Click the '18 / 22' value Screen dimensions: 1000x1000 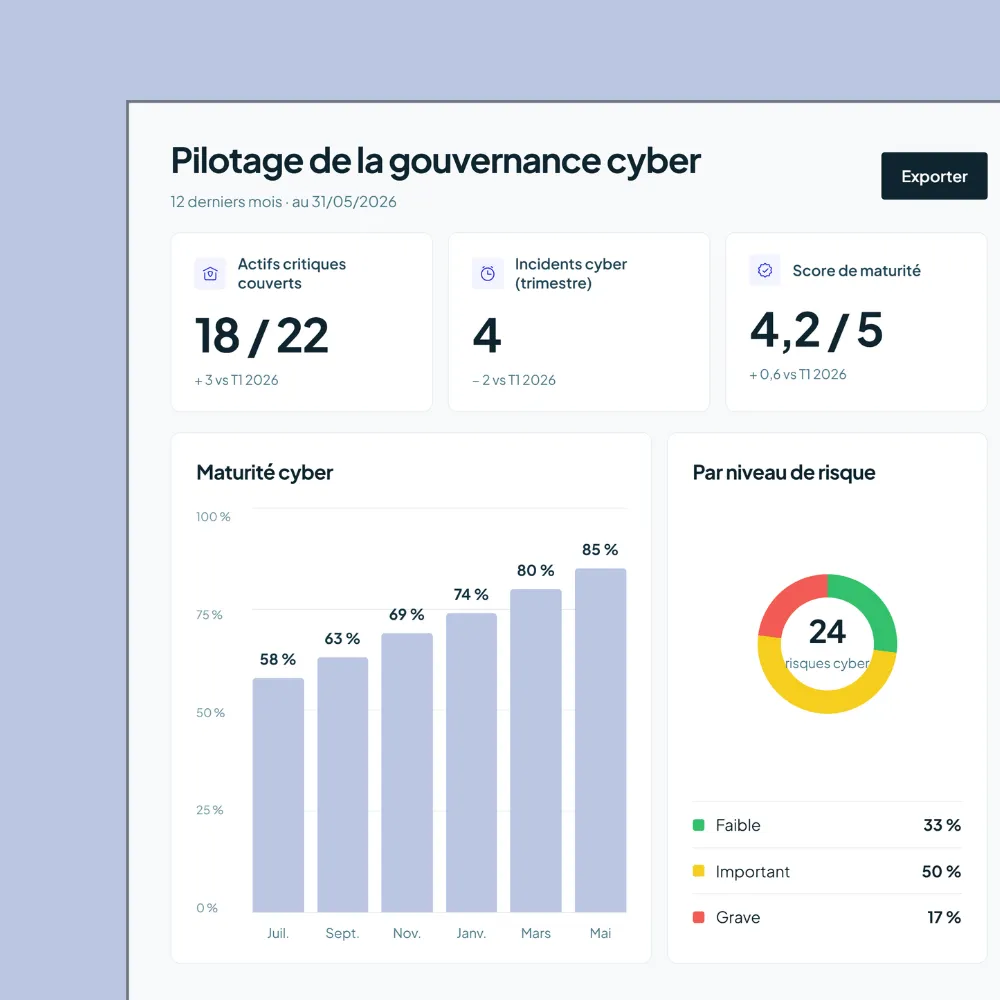261,335
